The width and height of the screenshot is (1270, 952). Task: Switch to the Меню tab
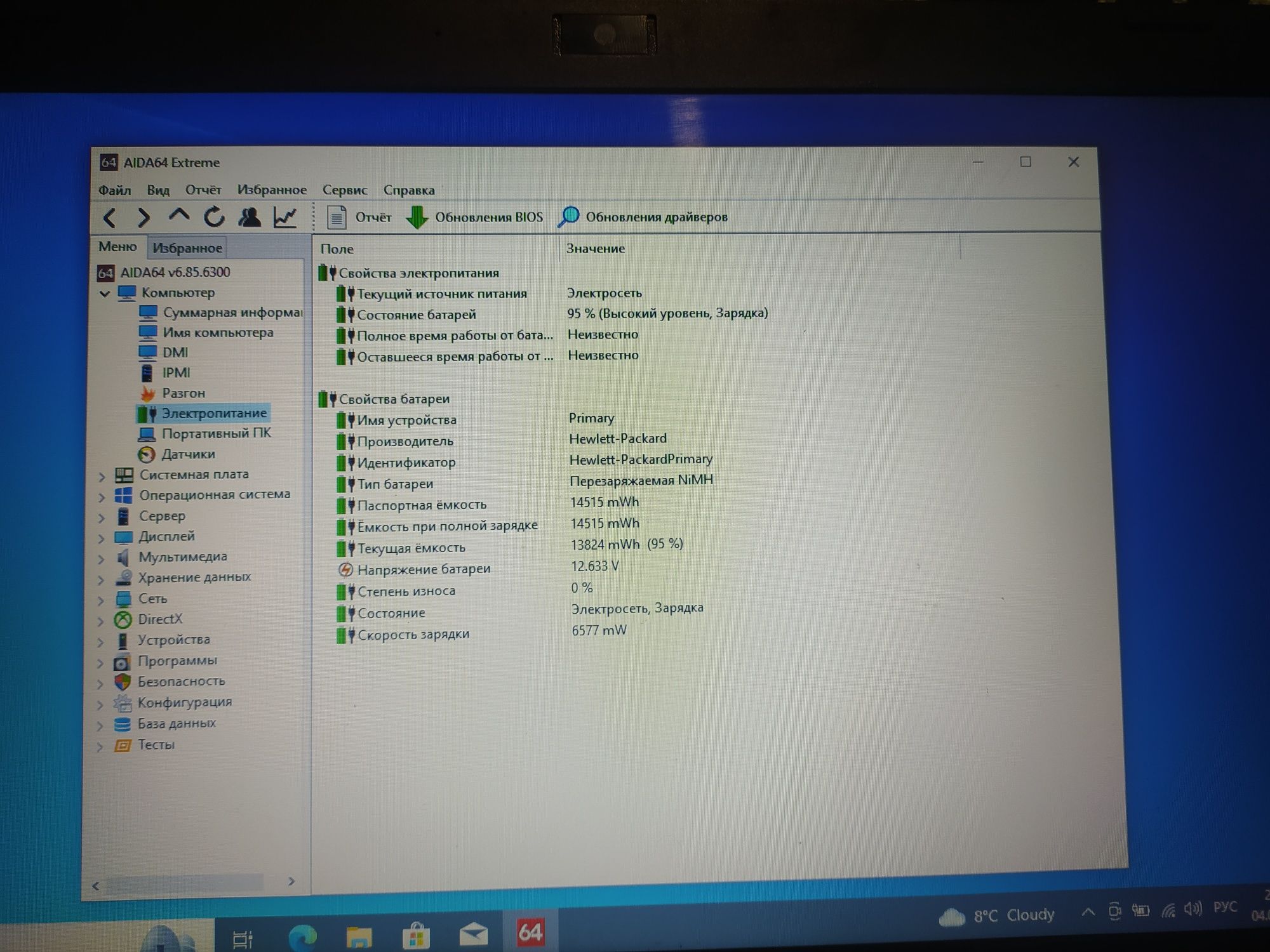117,246
